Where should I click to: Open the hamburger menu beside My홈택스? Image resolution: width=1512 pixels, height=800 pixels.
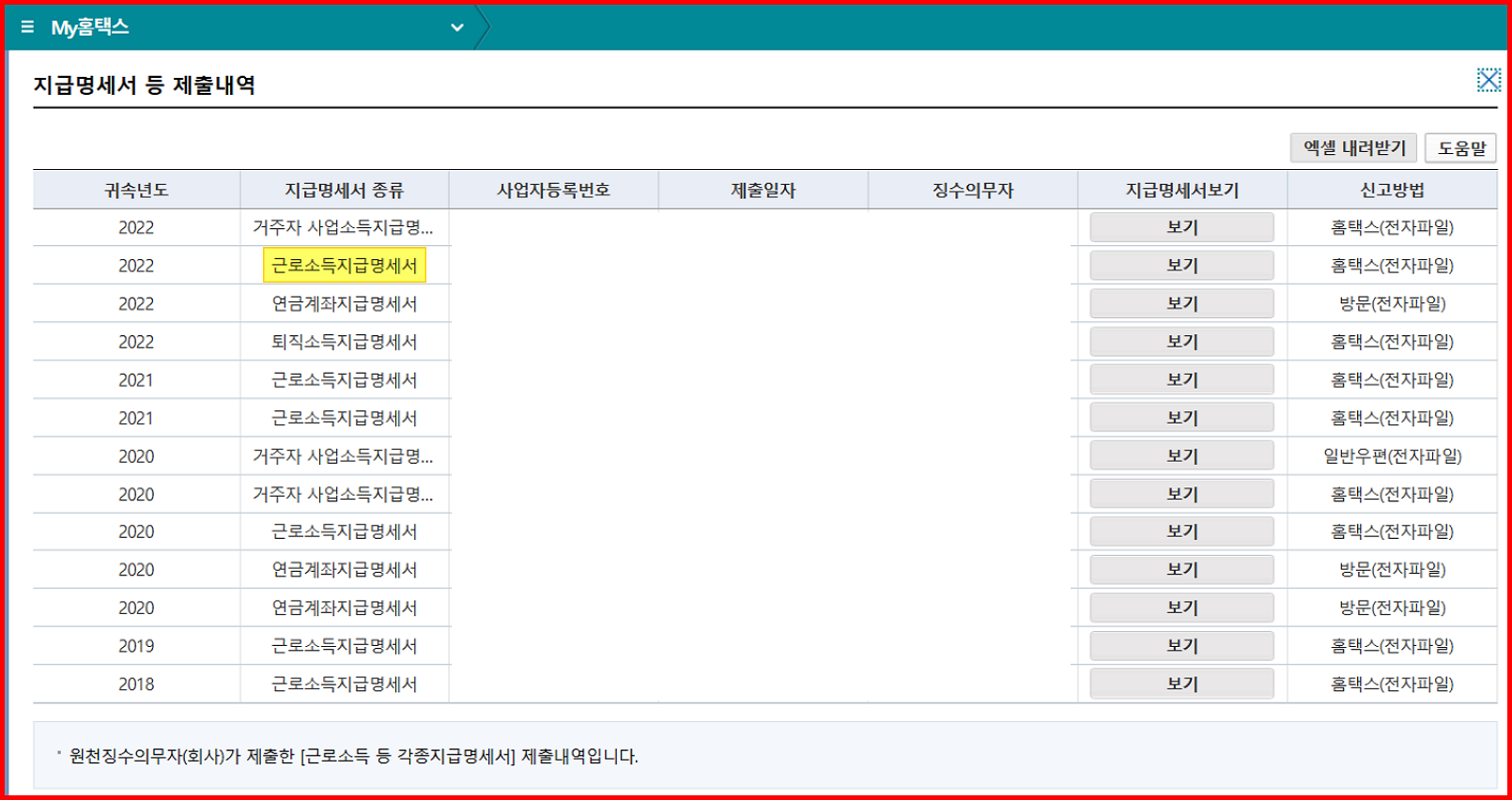point(27,27)
